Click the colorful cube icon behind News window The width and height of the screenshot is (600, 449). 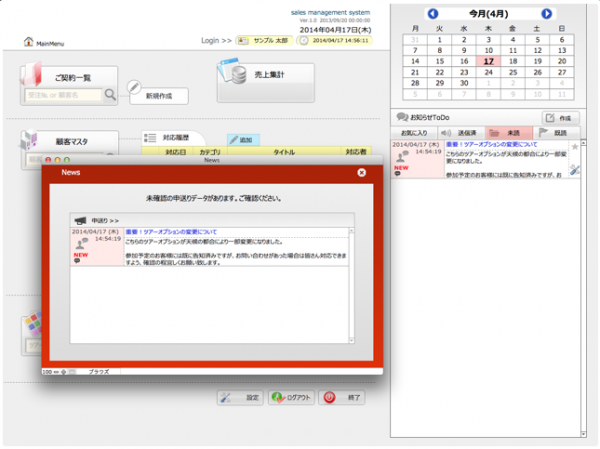tap(33, 323)
